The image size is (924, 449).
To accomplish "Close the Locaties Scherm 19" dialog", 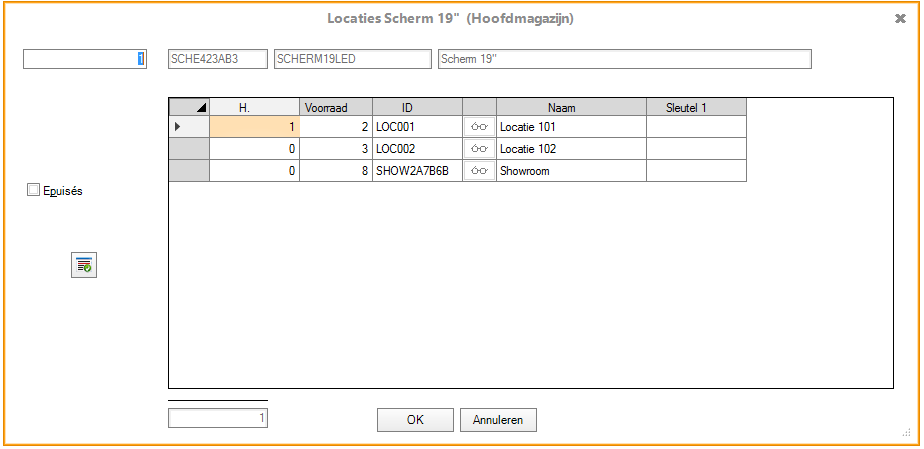I will (900, 18).
